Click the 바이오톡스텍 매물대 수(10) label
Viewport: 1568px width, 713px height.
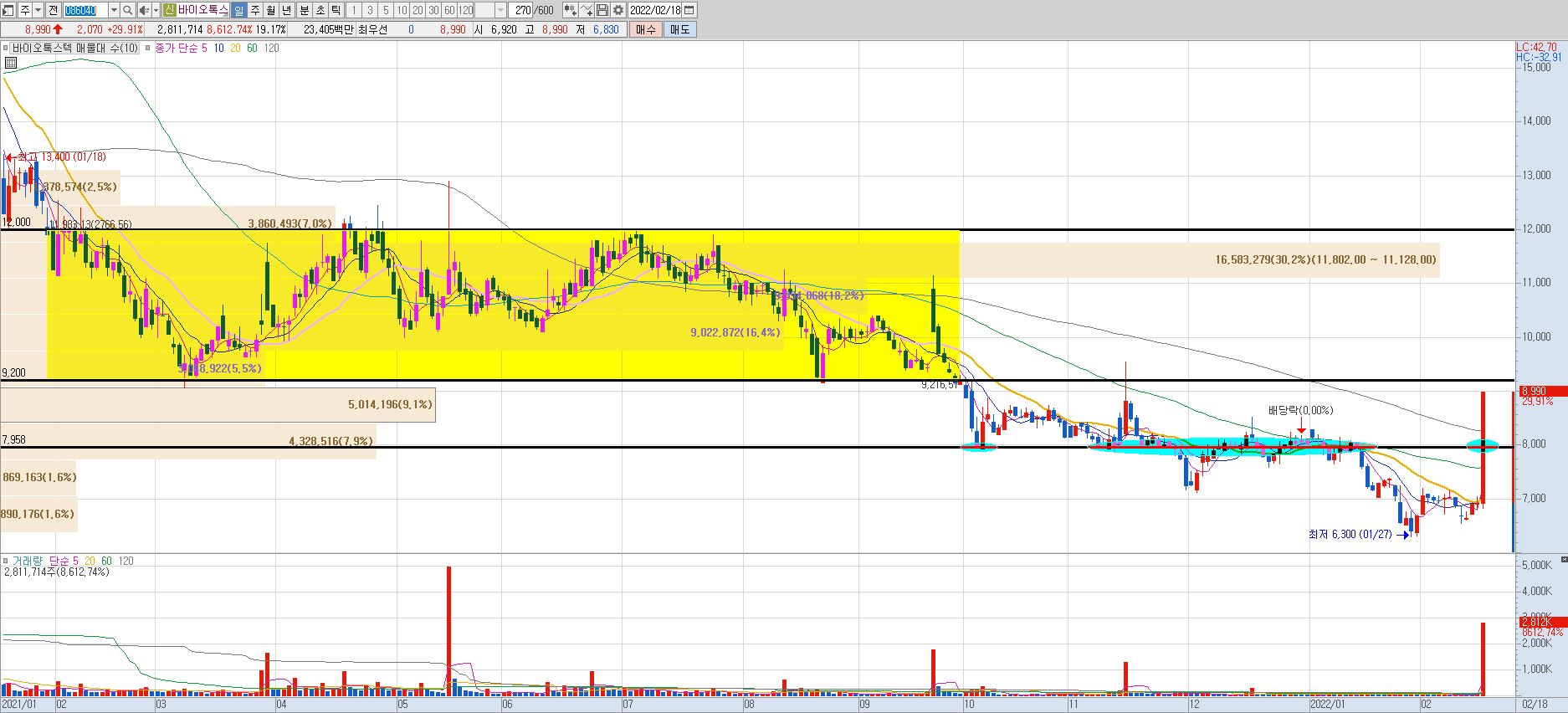click(74, 49)
